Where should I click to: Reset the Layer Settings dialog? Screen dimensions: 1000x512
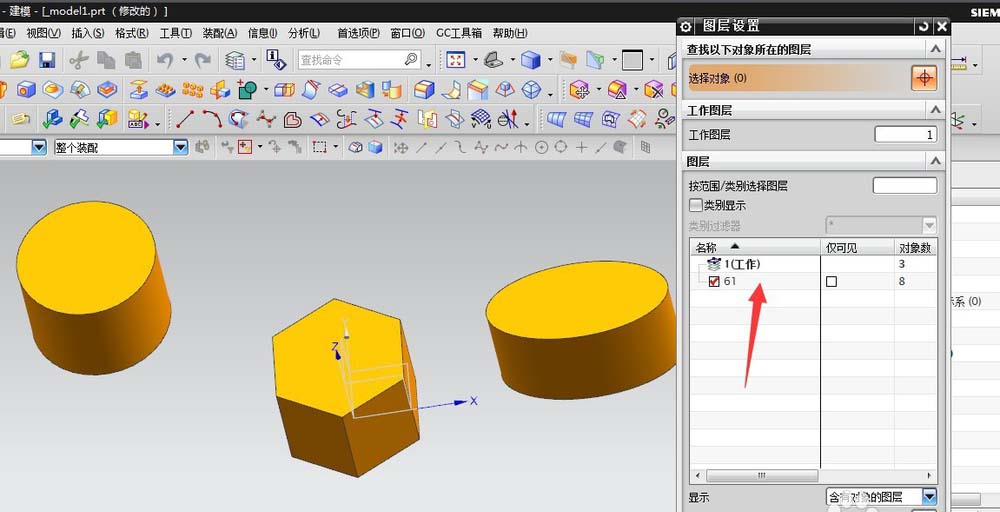923,26
